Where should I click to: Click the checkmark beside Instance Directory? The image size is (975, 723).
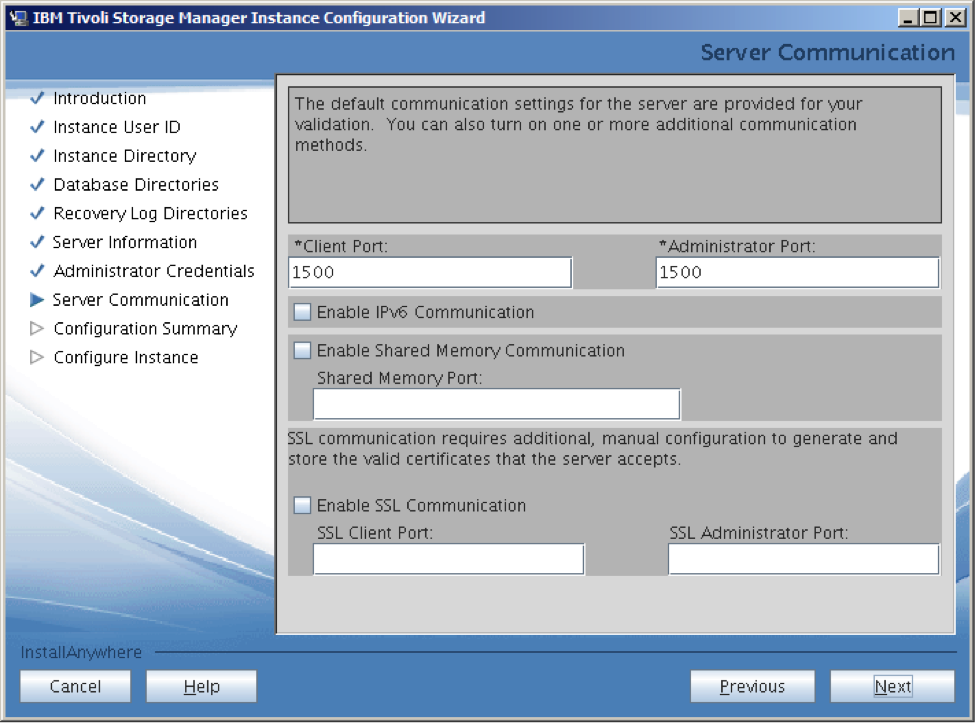(x=37, y=155)
